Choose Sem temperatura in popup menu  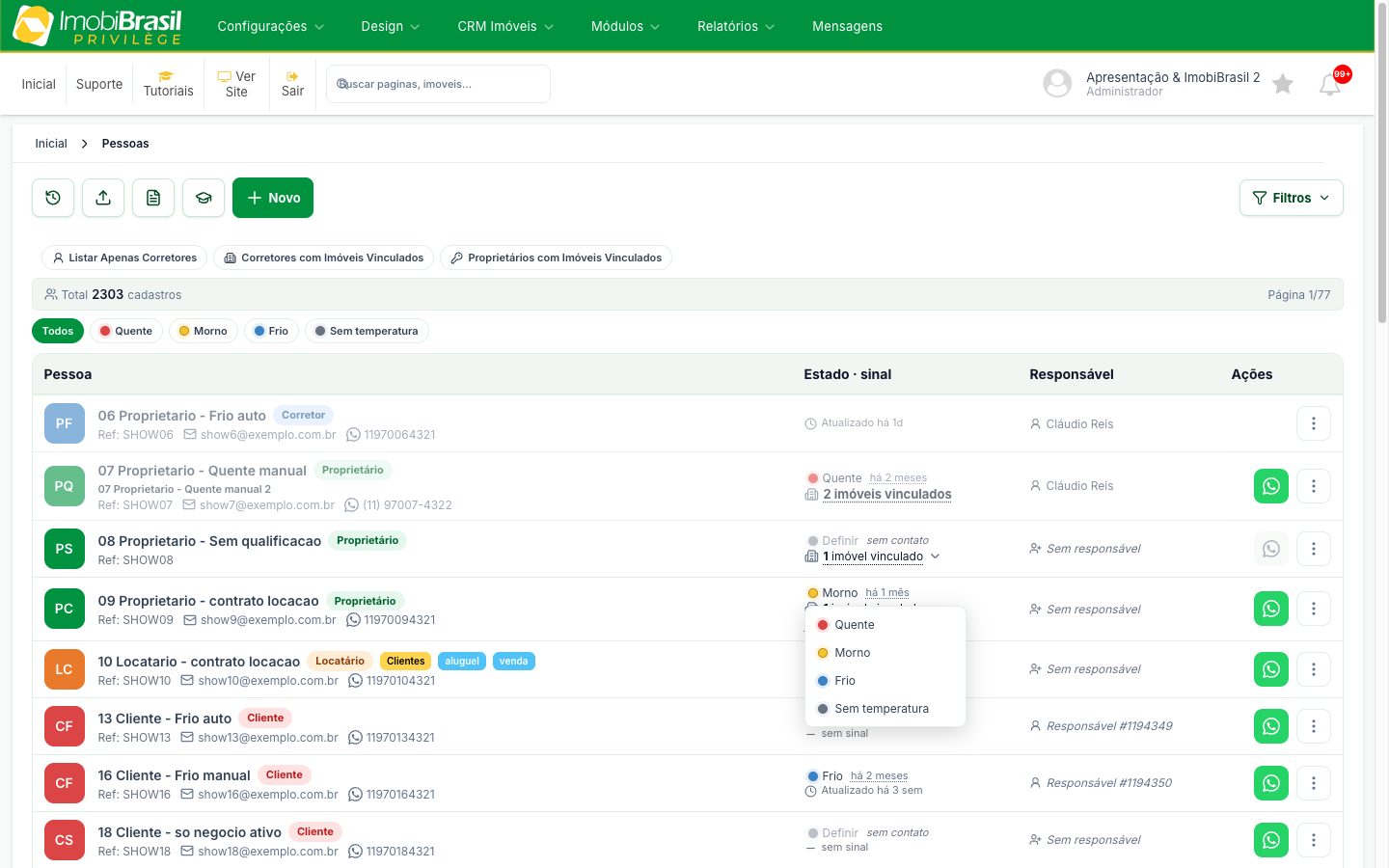(885, 709)
